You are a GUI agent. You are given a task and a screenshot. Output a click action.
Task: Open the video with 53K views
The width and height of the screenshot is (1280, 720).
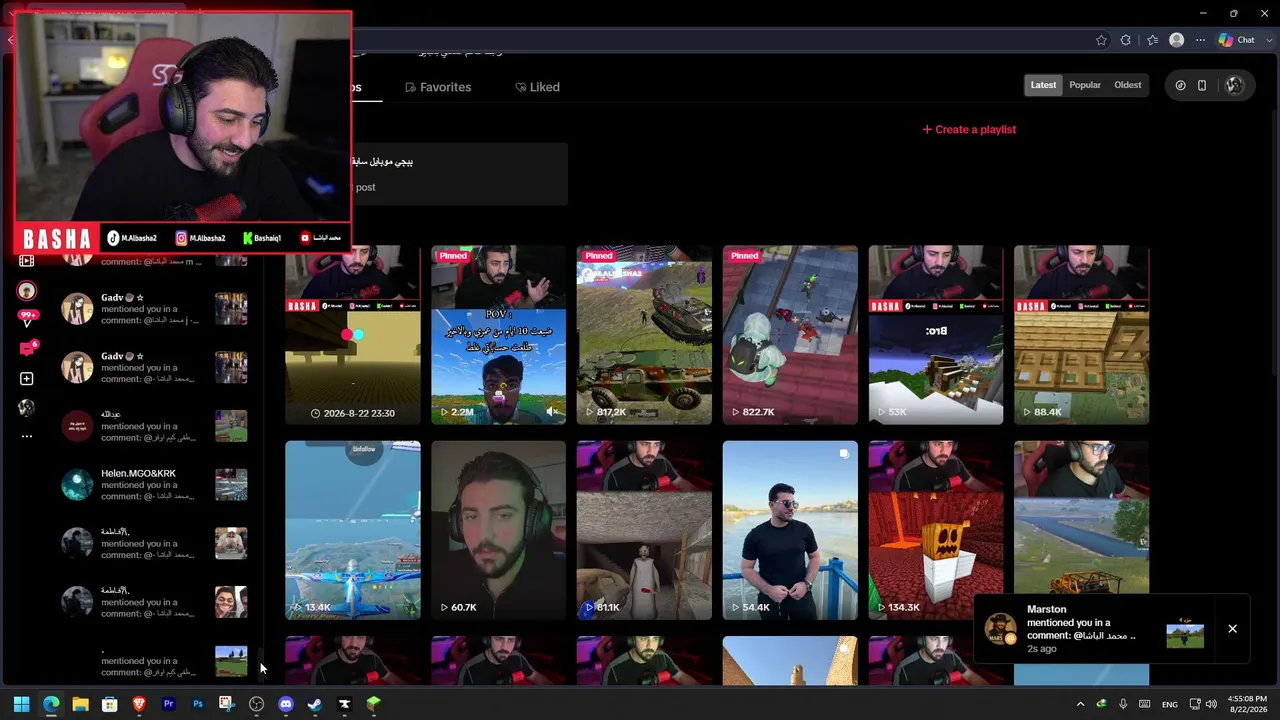pyautogui.click(x=936, y=335)
